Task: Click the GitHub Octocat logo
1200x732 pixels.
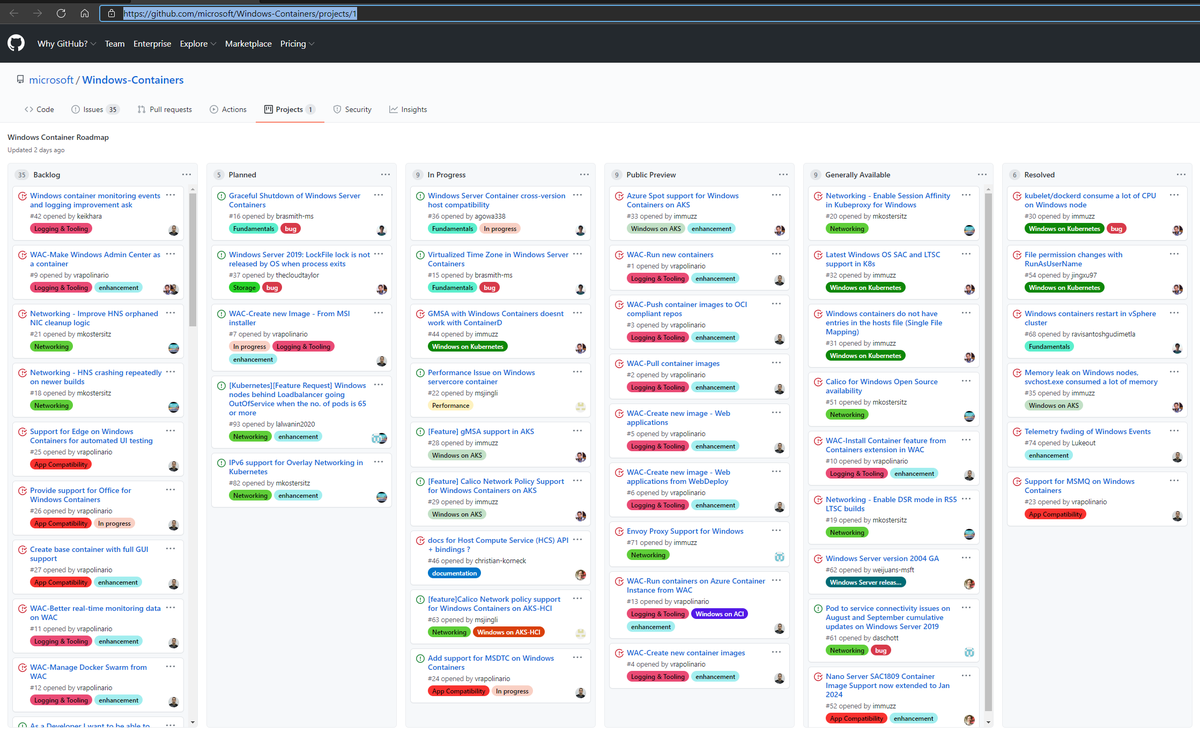Action: tap(16, 43)
